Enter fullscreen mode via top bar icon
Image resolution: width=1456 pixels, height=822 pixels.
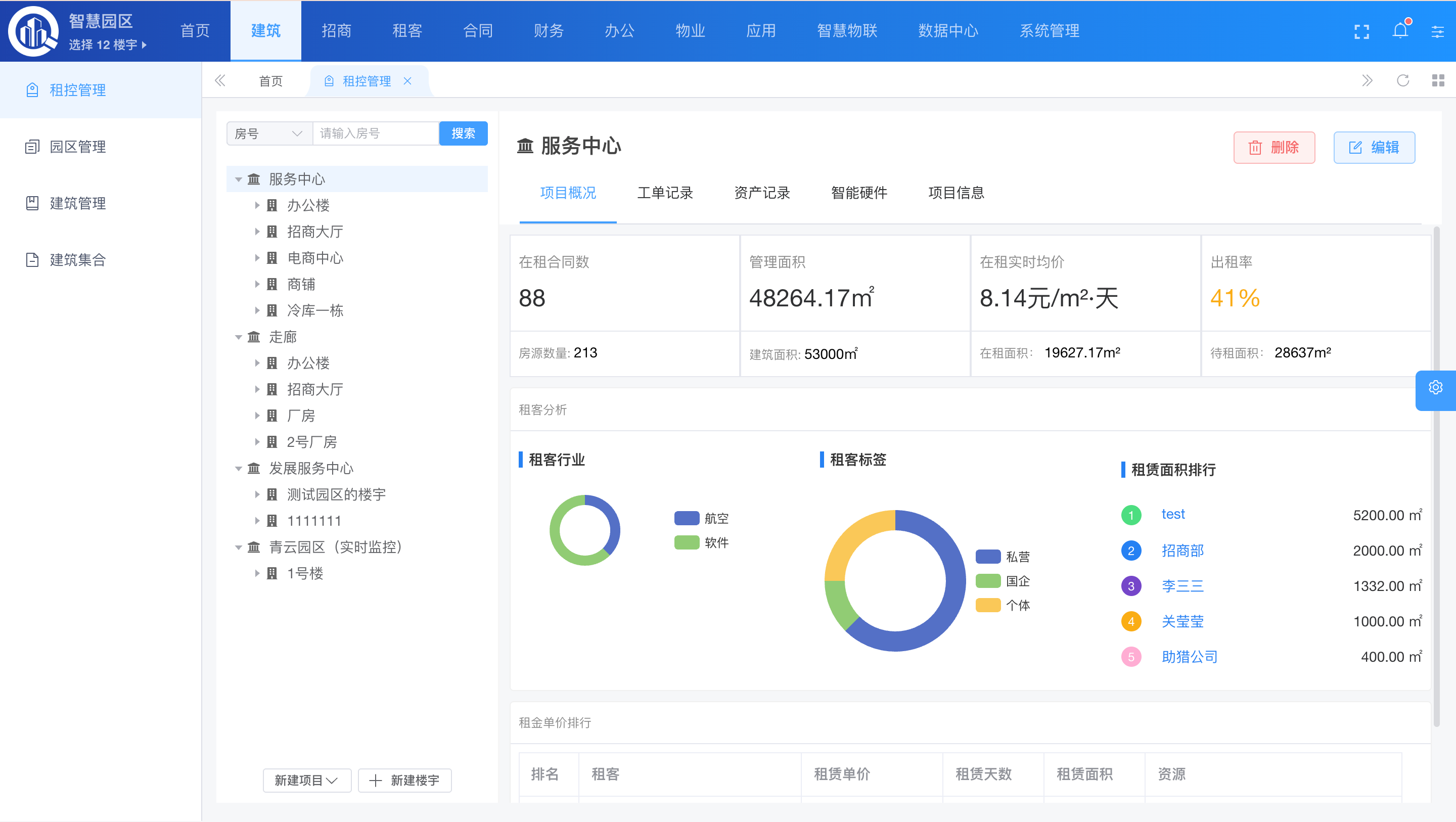[x=1361, y=32]
